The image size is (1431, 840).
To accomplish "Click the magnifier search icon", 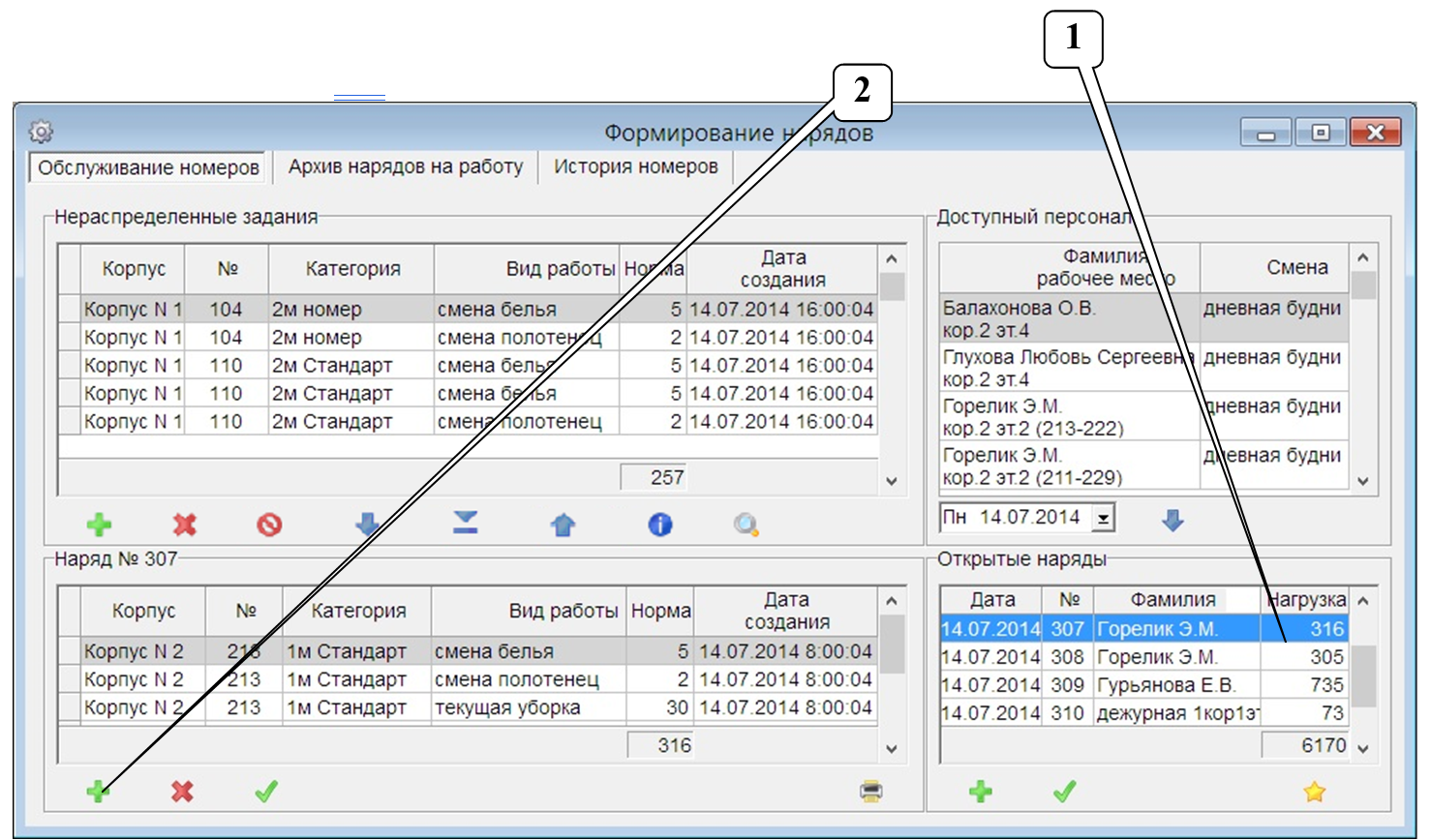I will click(x=746, y=525).
